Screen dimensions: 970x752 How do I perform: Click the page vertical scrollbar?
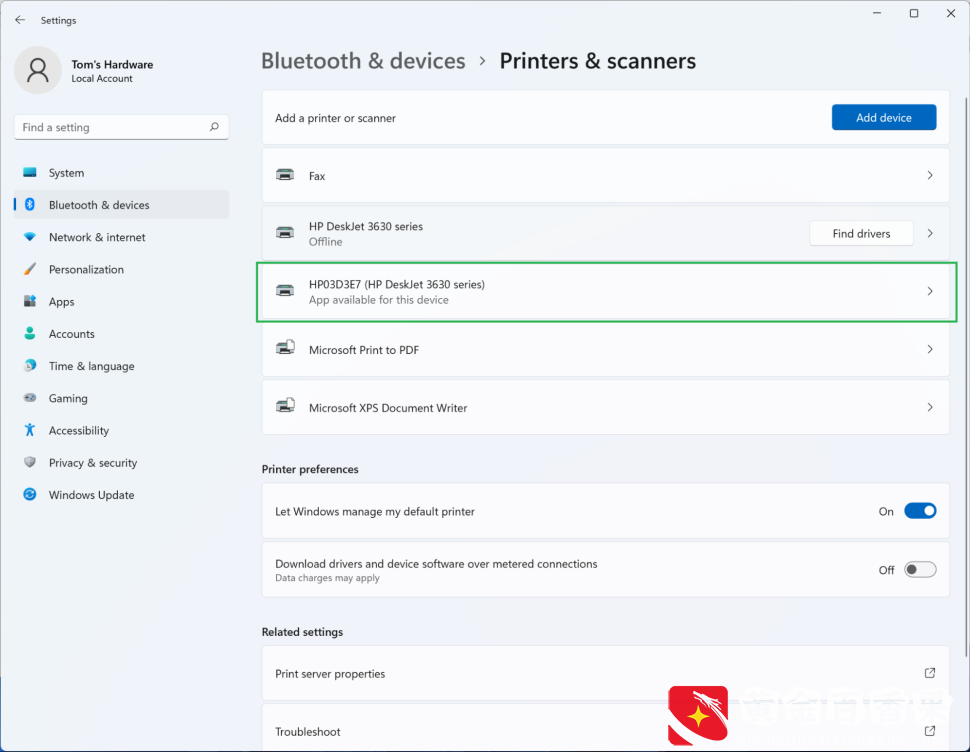coord(966,377)
